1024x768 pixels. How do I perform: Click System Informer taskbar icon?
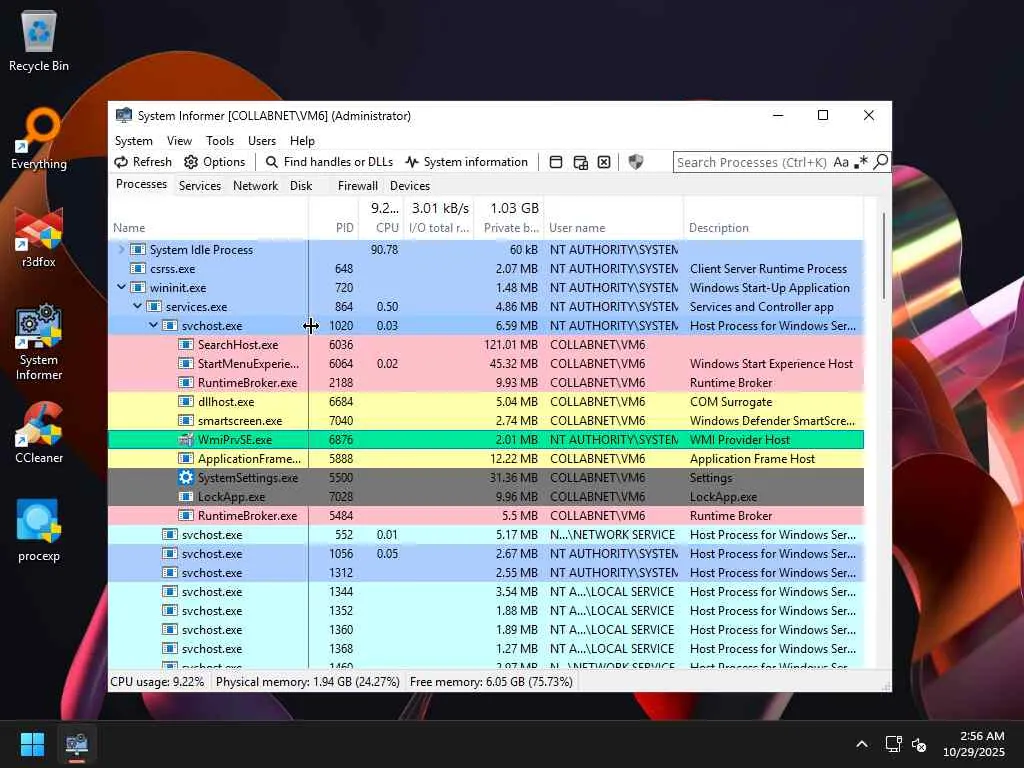[76, 745]
